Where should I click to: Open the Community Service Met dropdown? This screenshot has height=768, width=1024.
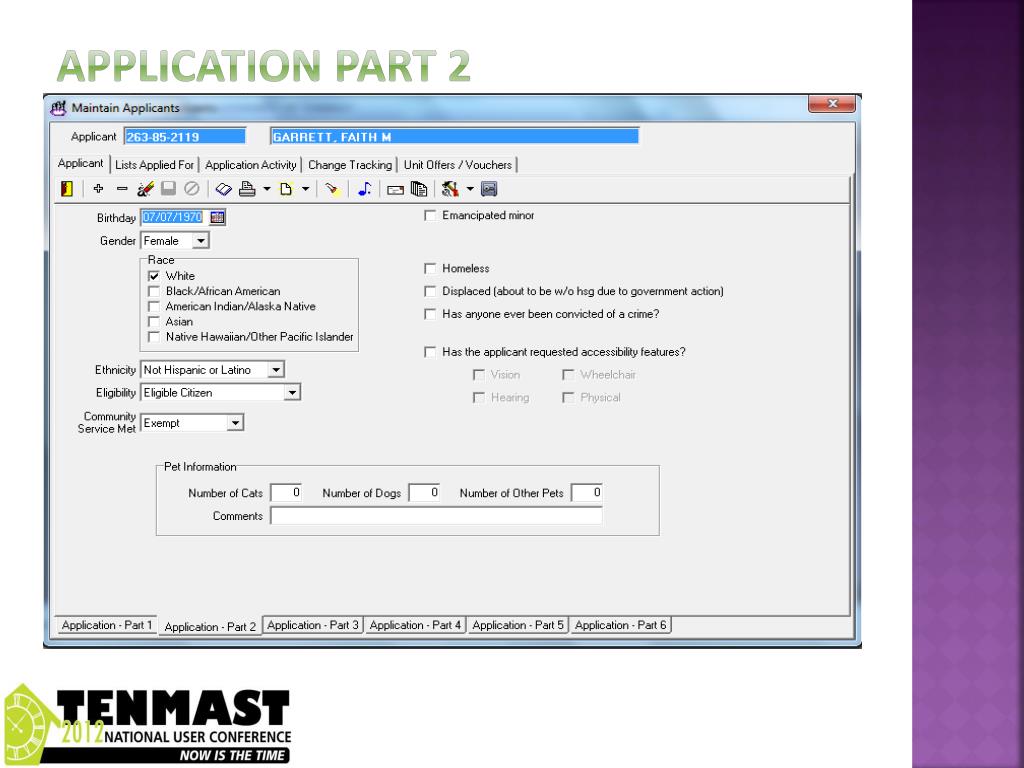pos(235,423)
